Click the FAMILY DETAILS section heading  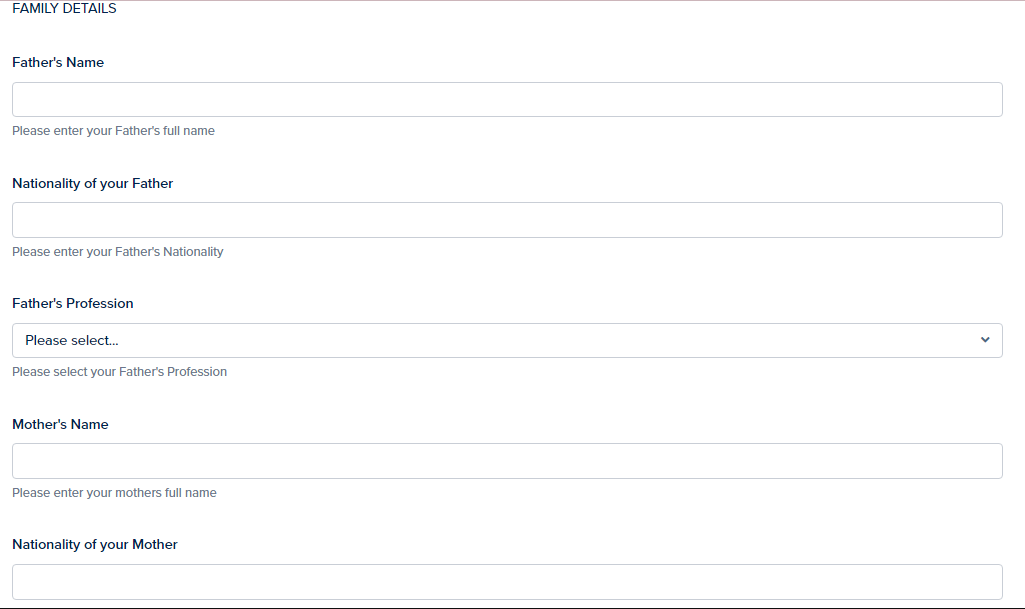(64, 9)
